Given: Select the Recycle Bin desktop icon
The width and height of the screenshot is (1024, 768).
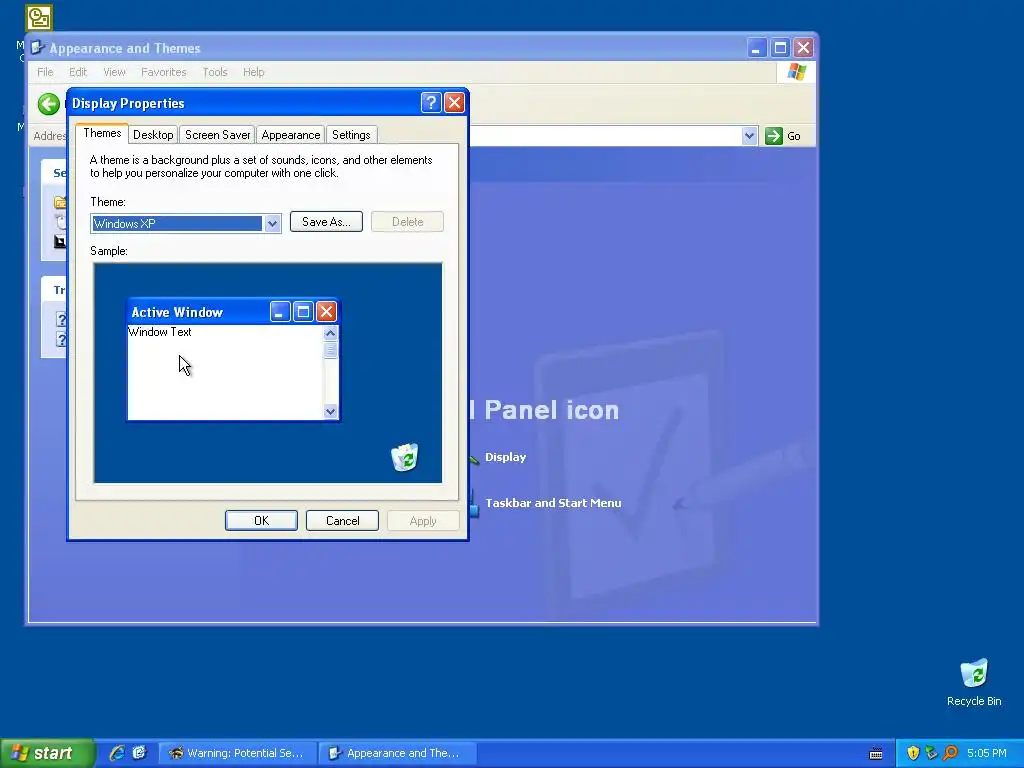Looking at the screenshot, I should pyautogui.click(x=974, y=682).
